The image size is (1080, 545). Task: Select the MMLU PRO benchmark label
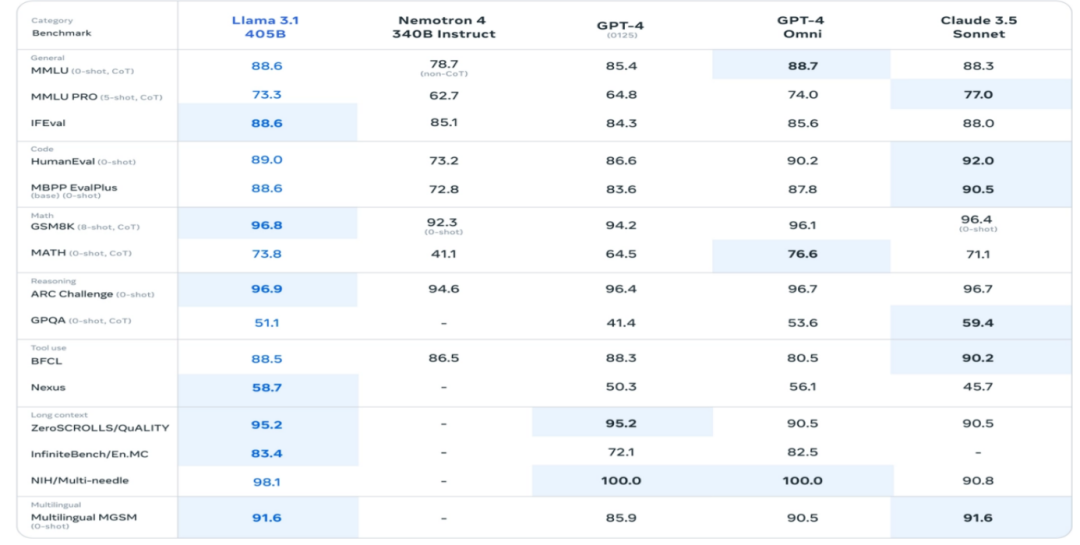click(96, 97)
